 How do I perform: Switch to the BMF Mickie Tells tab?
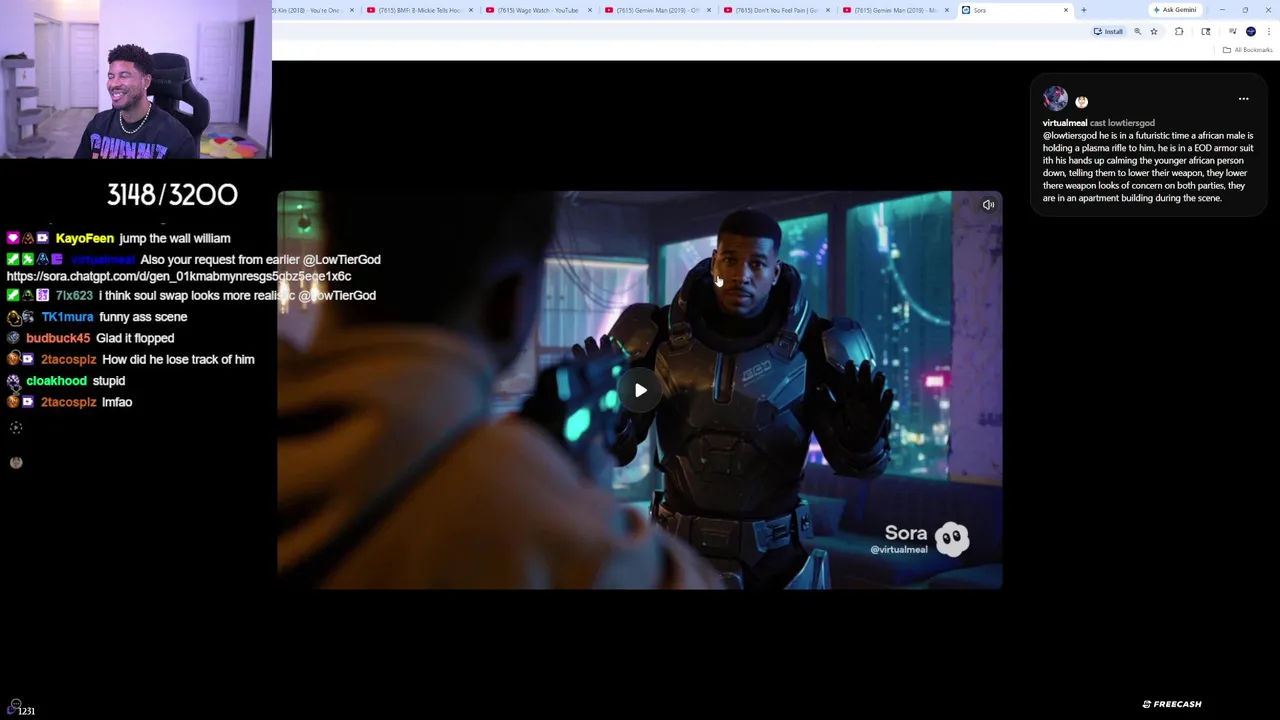(x=420, y=10)
